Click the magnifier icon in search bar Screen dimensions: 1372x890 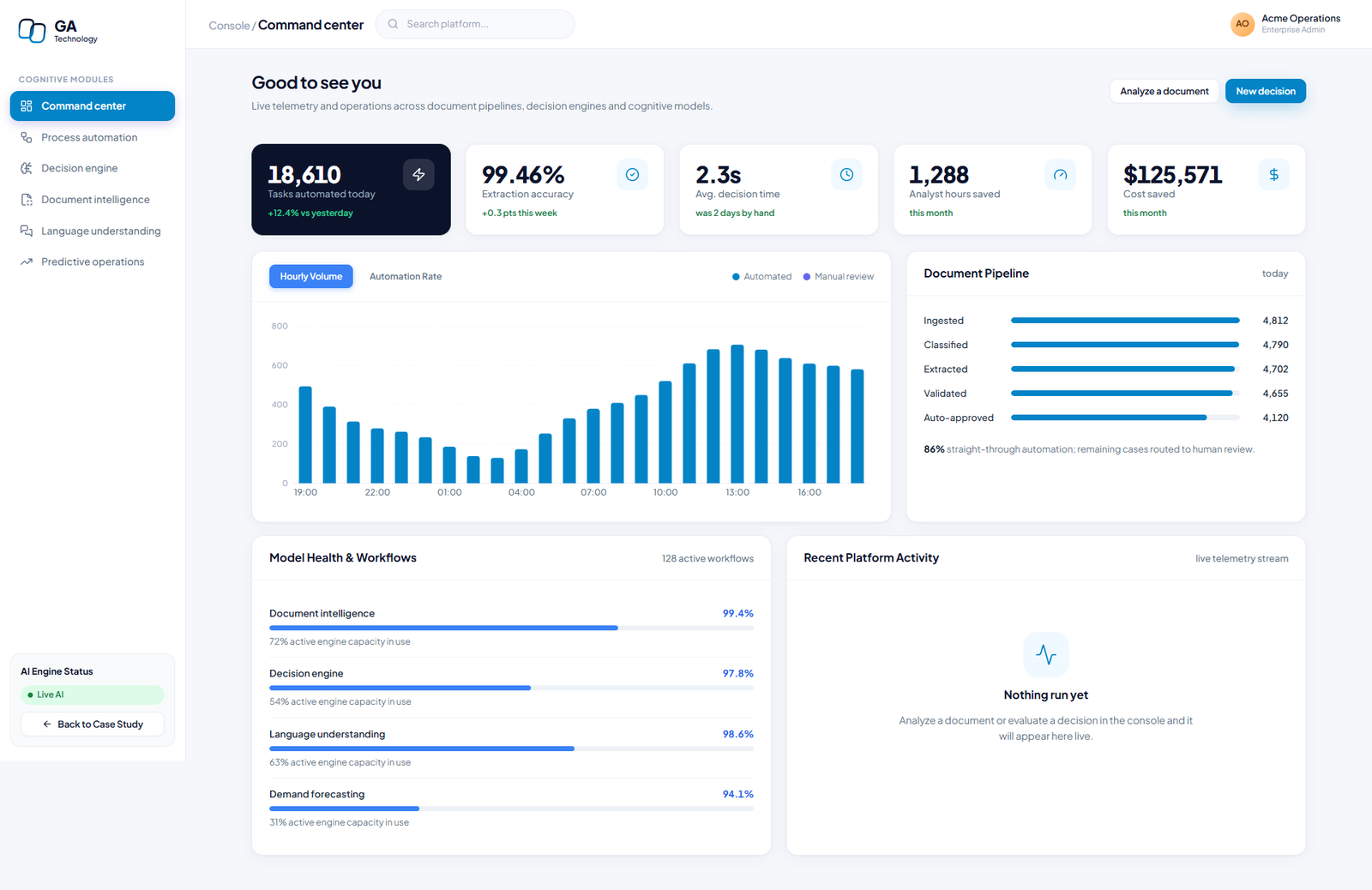[393, 24]
